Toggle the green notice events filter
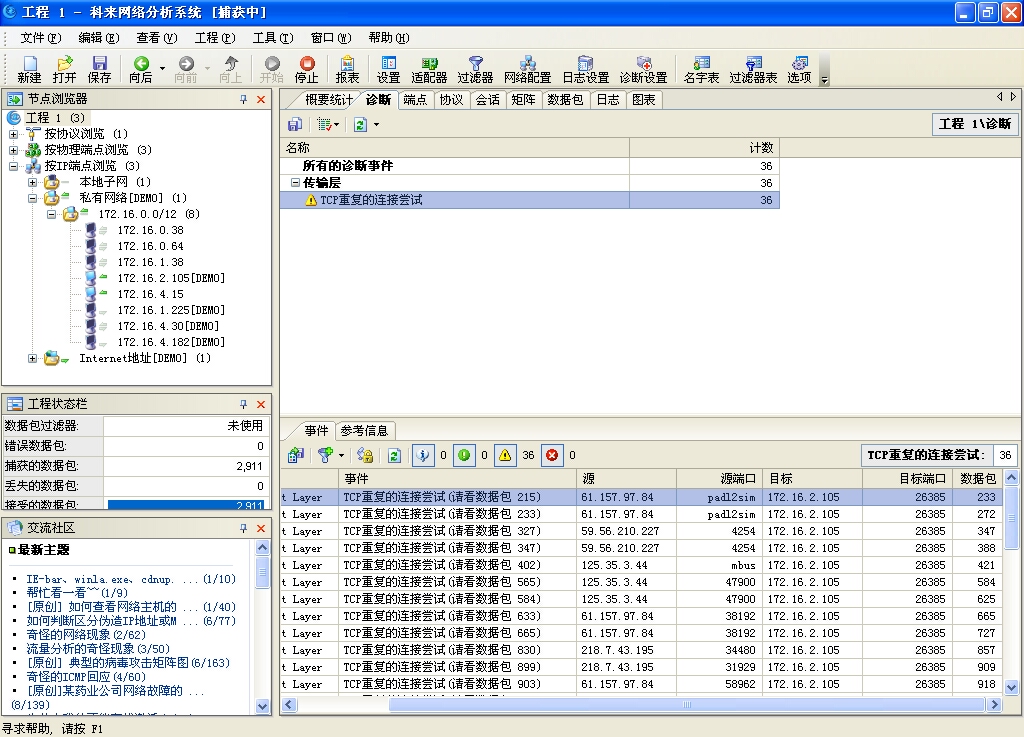Image resolution: width=1024 pixels, height=737 pixels. coord(465,456)
